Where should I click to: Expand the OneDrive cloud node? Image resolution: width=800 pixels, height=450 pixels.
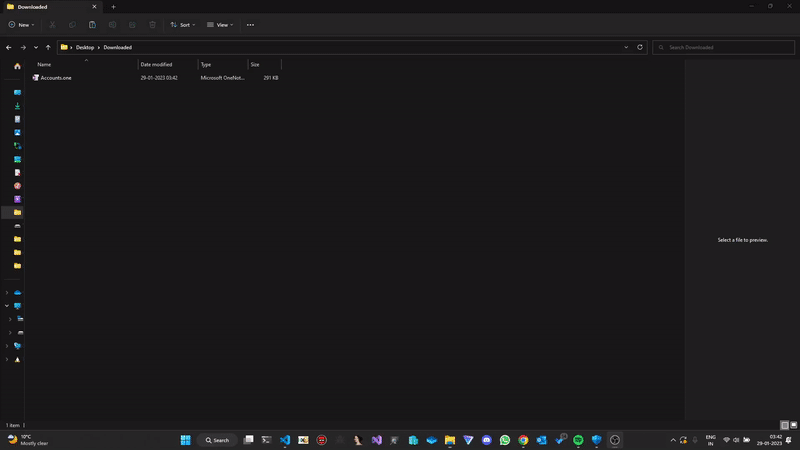point(7,293)
